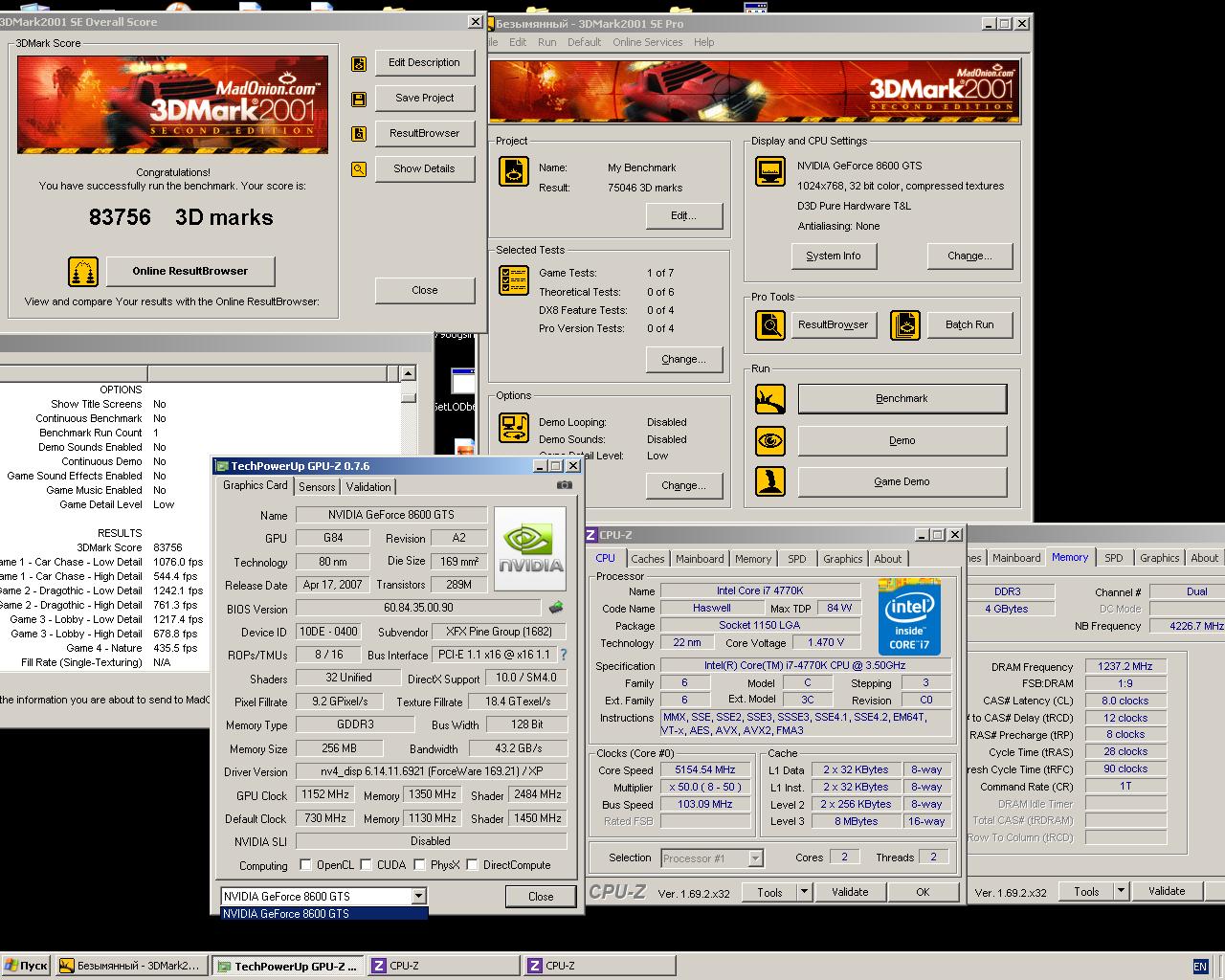Click the Driver Version field in GPU-Z
Screen dimensions: 1225x980
(x=431, y=772)
